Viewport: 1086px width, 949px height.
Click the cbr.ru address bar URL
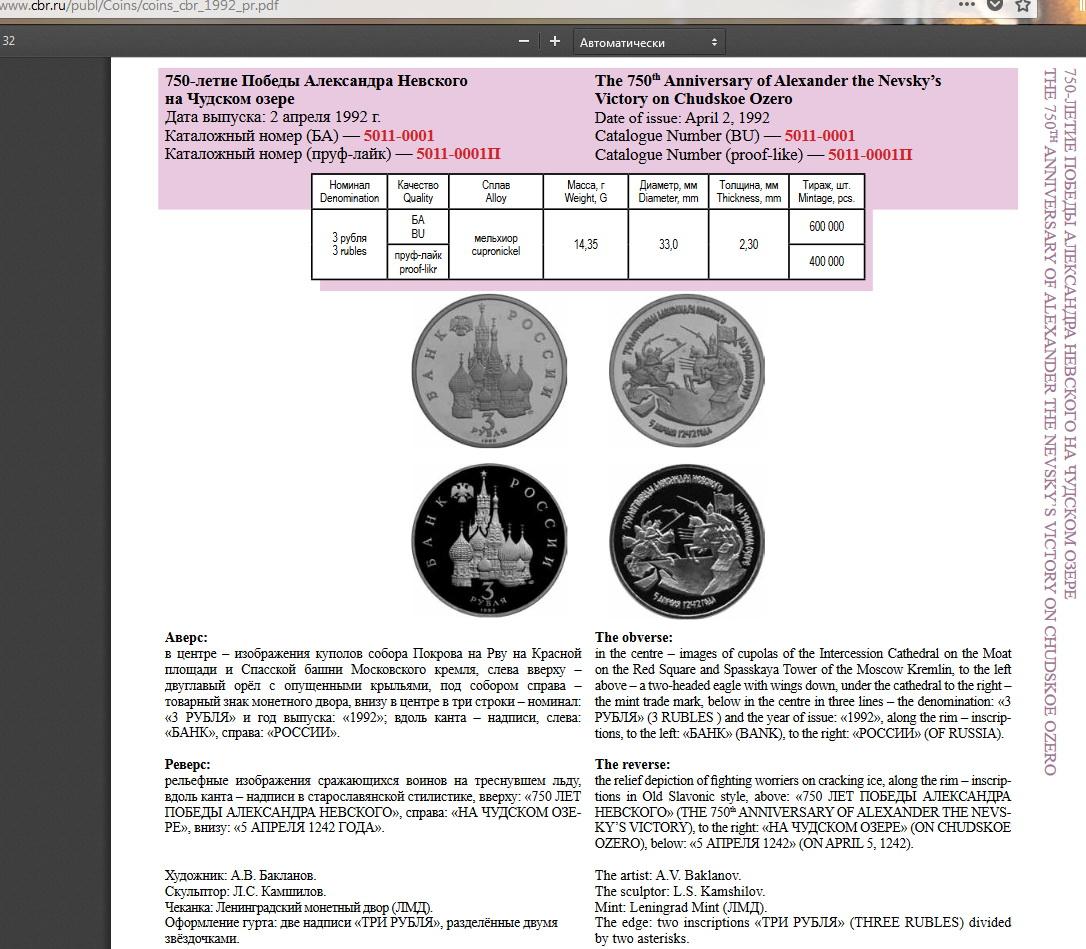[x=139, y=6]
